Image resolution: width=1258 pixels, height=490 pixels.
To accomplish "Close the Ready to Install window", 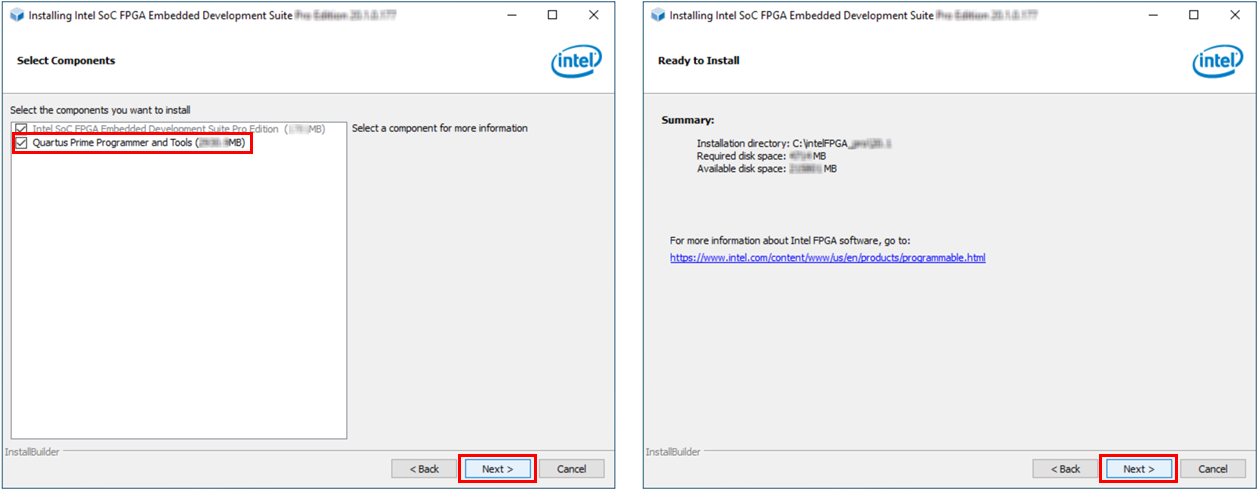I will pyautogui.click(x=1235, y=16).
